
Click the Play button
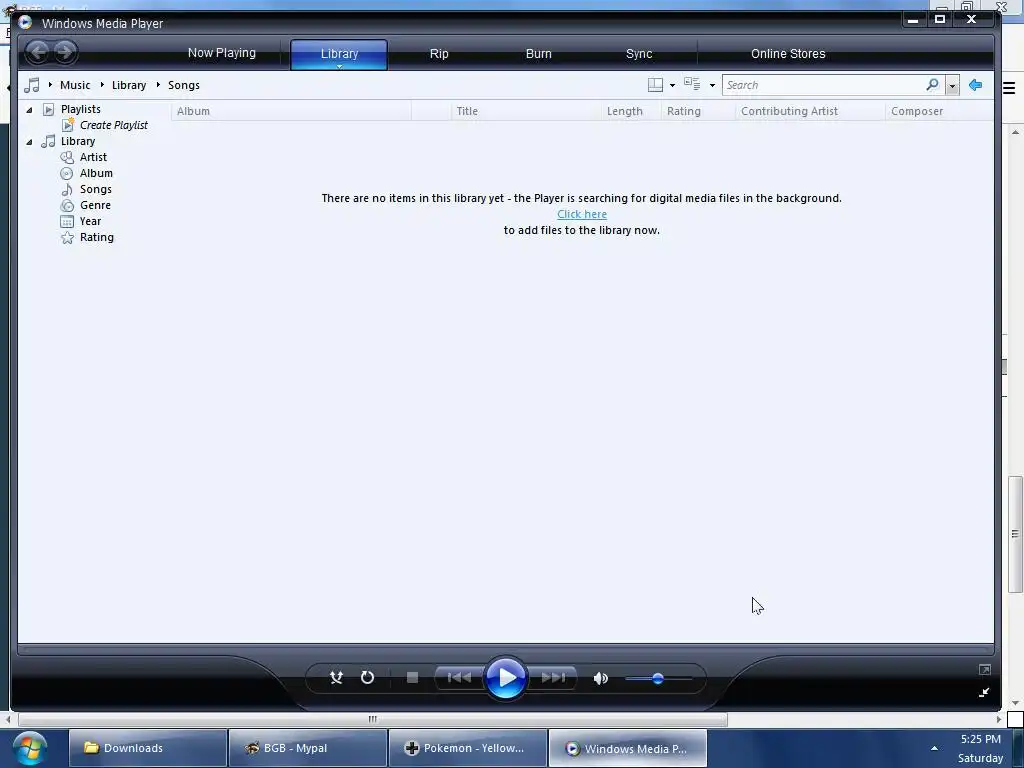pos(505,678)
